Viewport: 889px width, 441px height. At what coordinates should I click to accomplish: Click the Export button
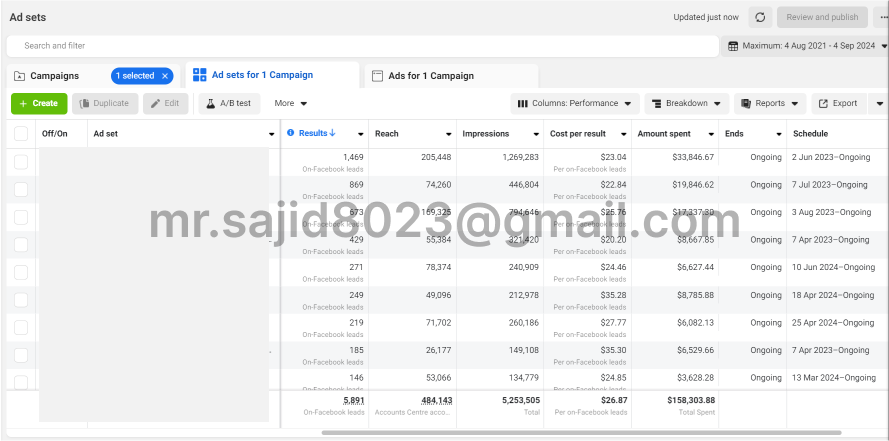837,103
